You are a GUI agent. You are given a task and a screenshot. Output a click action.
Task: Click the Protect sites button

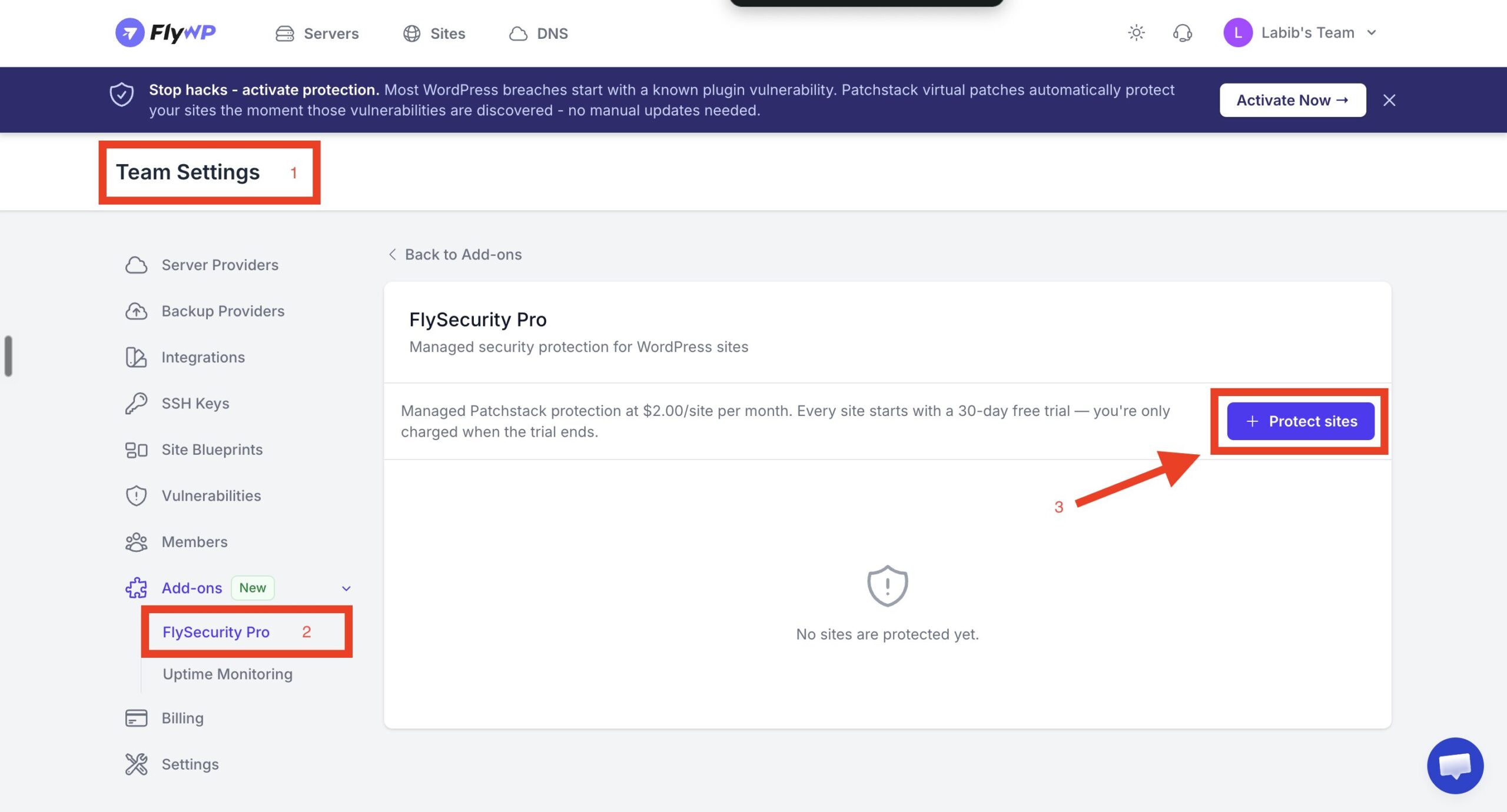(x=1300, y=421)
